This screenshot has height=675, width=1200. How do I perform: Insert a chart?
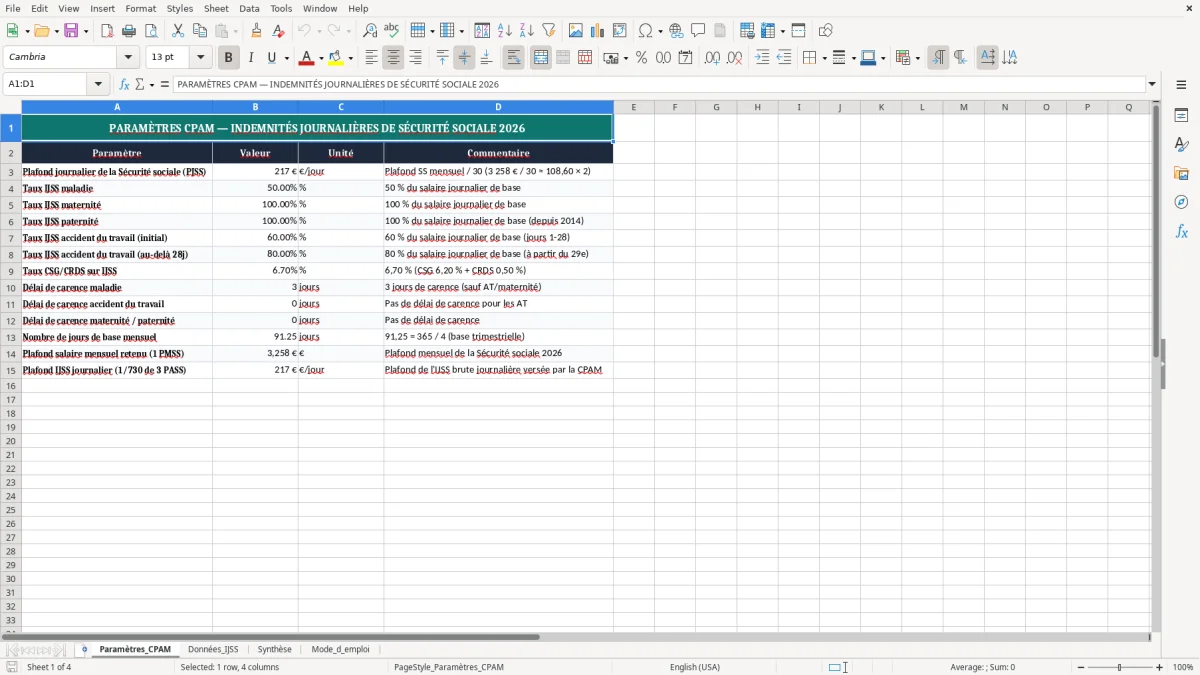(598, 31)
